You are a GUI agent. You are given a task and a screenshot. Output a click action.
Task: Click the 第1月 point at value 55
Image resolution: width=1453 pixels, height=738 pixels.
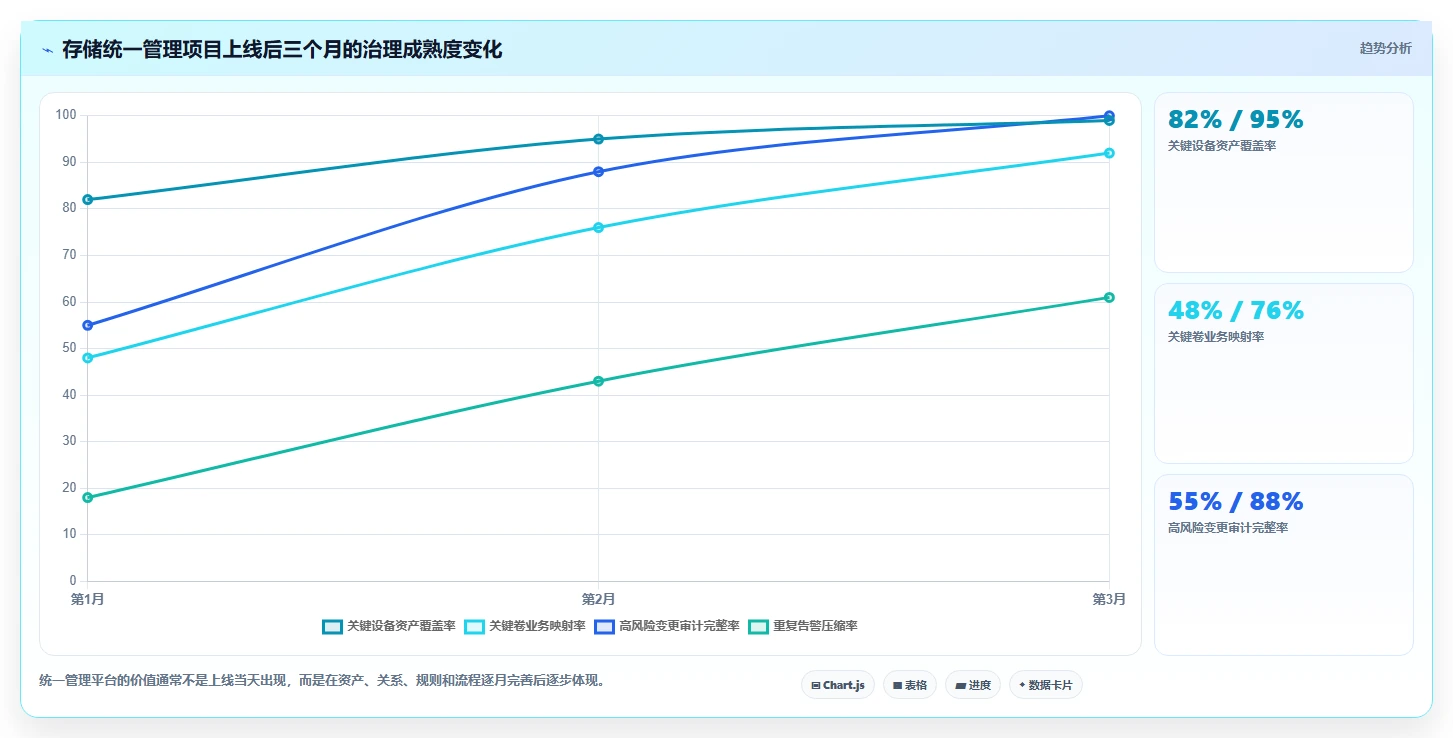pyautogui.click(x=88, y=325)
